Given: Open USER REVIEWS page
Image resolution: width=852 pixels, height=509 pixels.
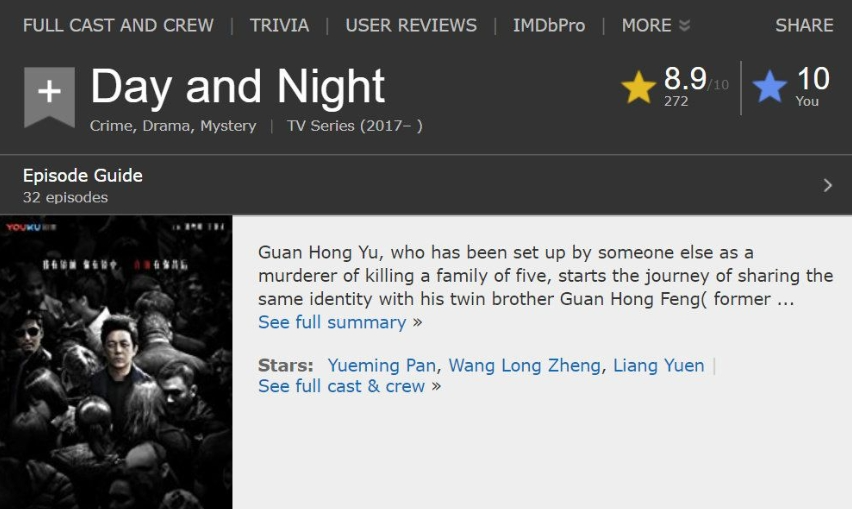Looking at the screenshot, I should 411,25.
